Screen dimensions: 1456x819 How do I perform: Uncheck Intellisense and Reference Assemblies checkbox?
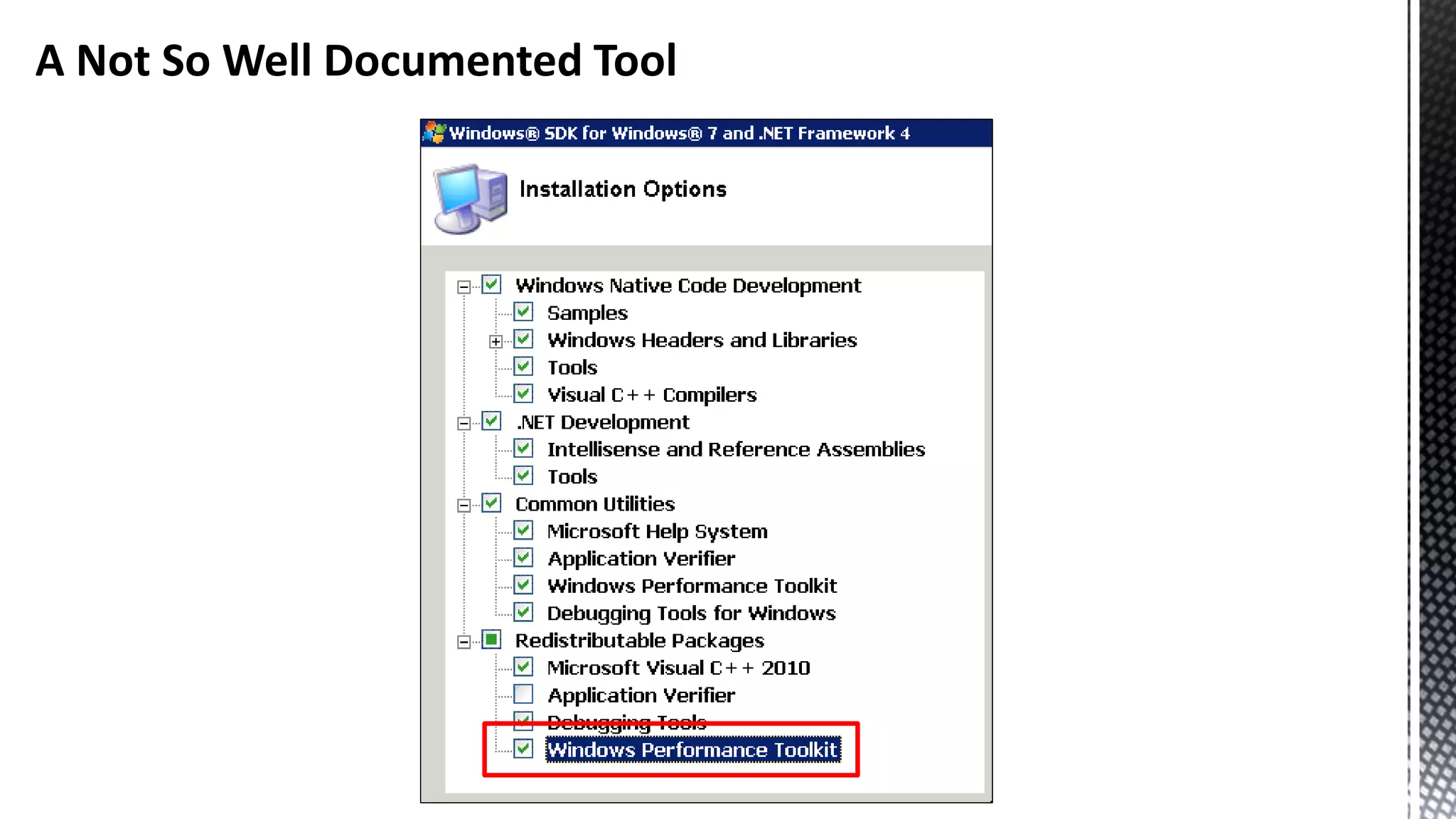click(523, 449)
